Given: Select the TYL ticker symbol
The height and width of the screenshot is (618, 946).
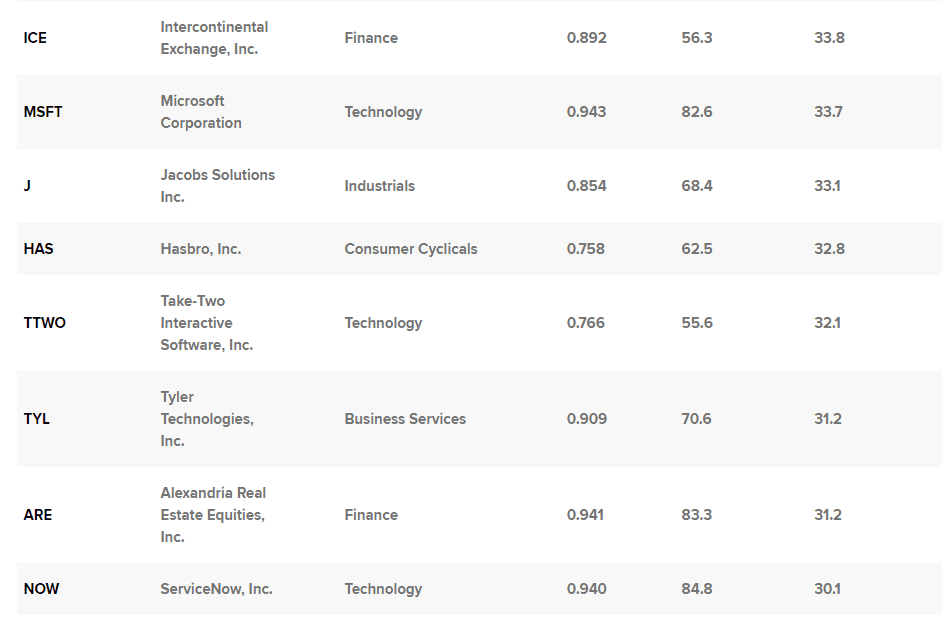Looking at the screenshot, I should tap(36, 419).
